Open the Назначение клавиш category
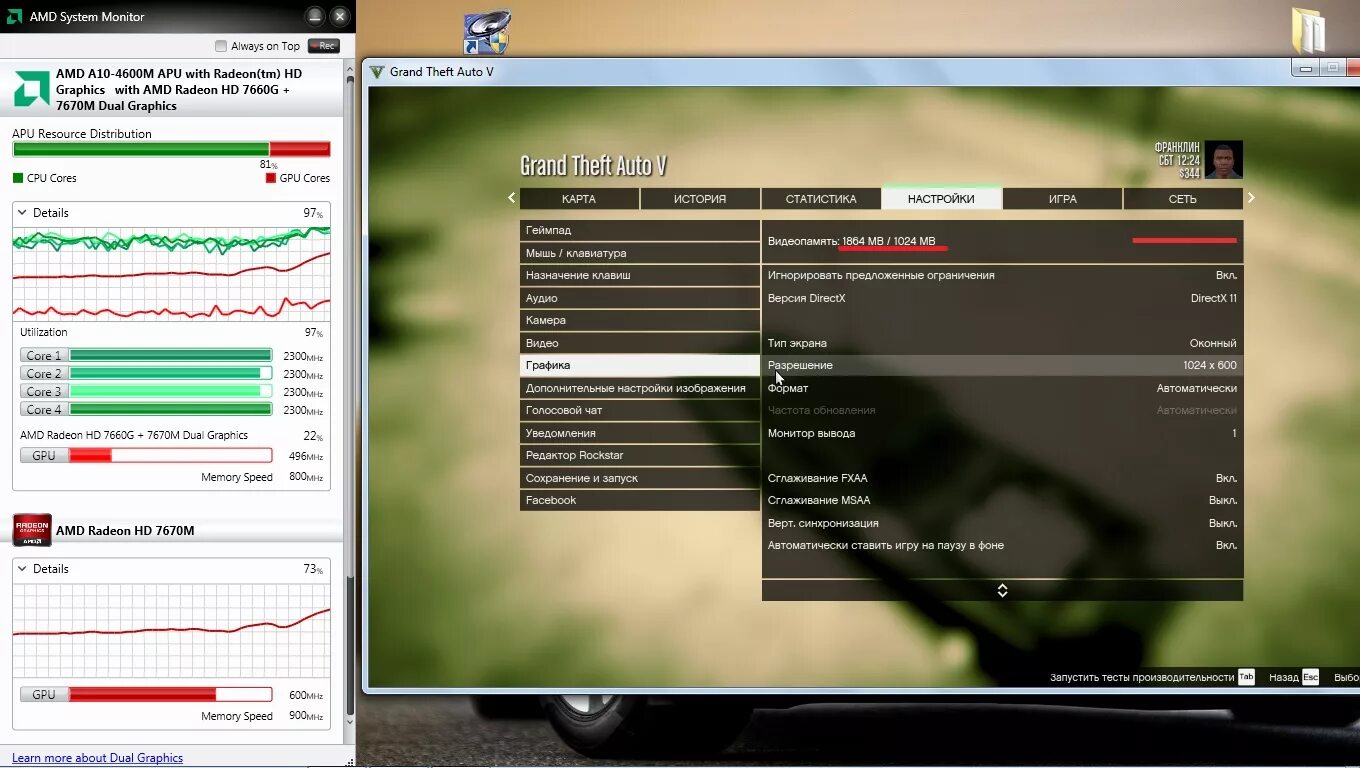This screenshot has width=1360, height=768. (x=640, y=276)
